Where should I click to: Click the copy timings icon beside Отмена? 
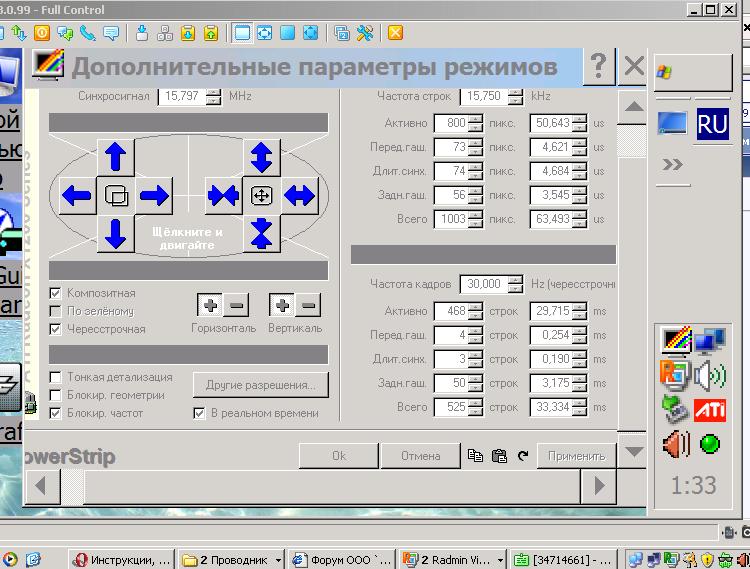tap(476, 456)
